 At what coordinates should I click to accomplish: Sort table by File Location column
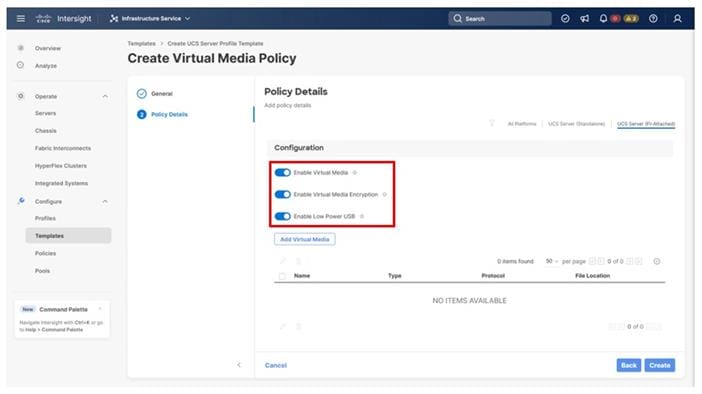[x=592, y=275]
